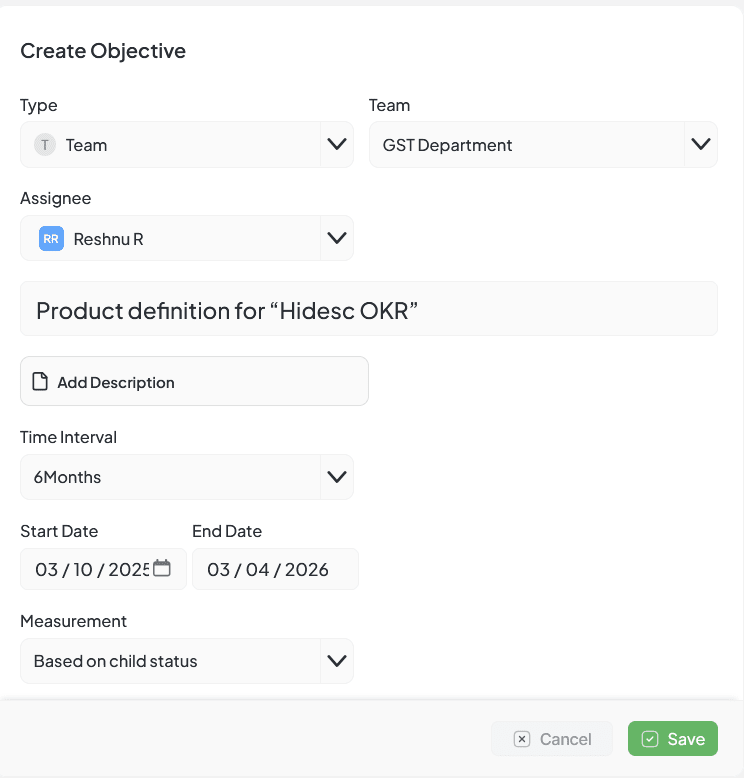Click the document icon beside Add Description
This screenshot has height=778, width=744.
[x=40, y=382]
